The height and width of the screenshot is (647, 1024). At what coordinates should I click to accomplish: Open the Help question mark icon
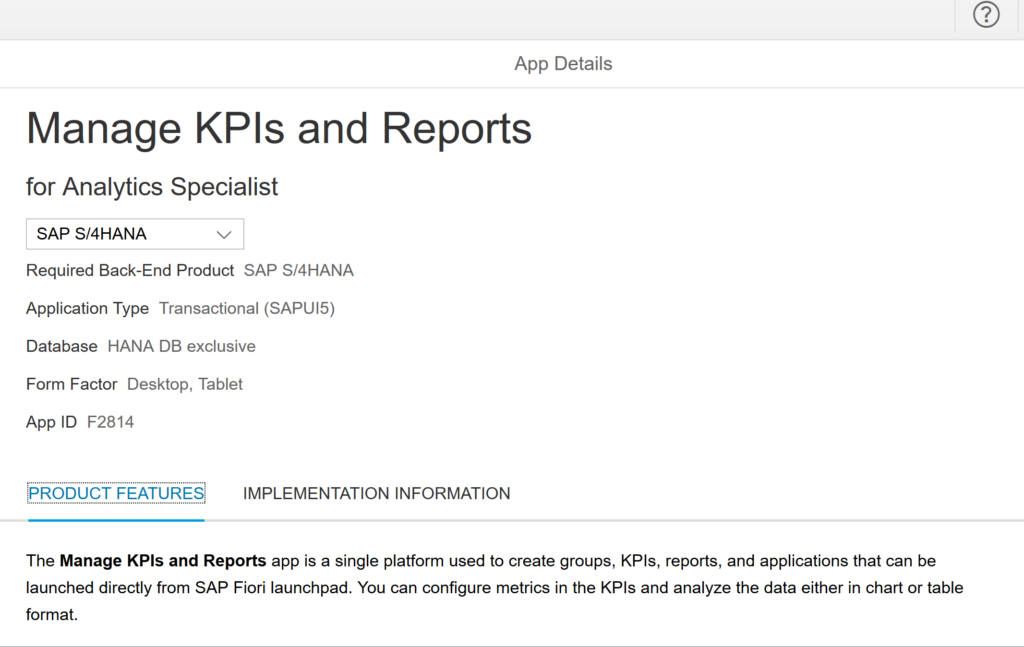[x=985, y=15]
